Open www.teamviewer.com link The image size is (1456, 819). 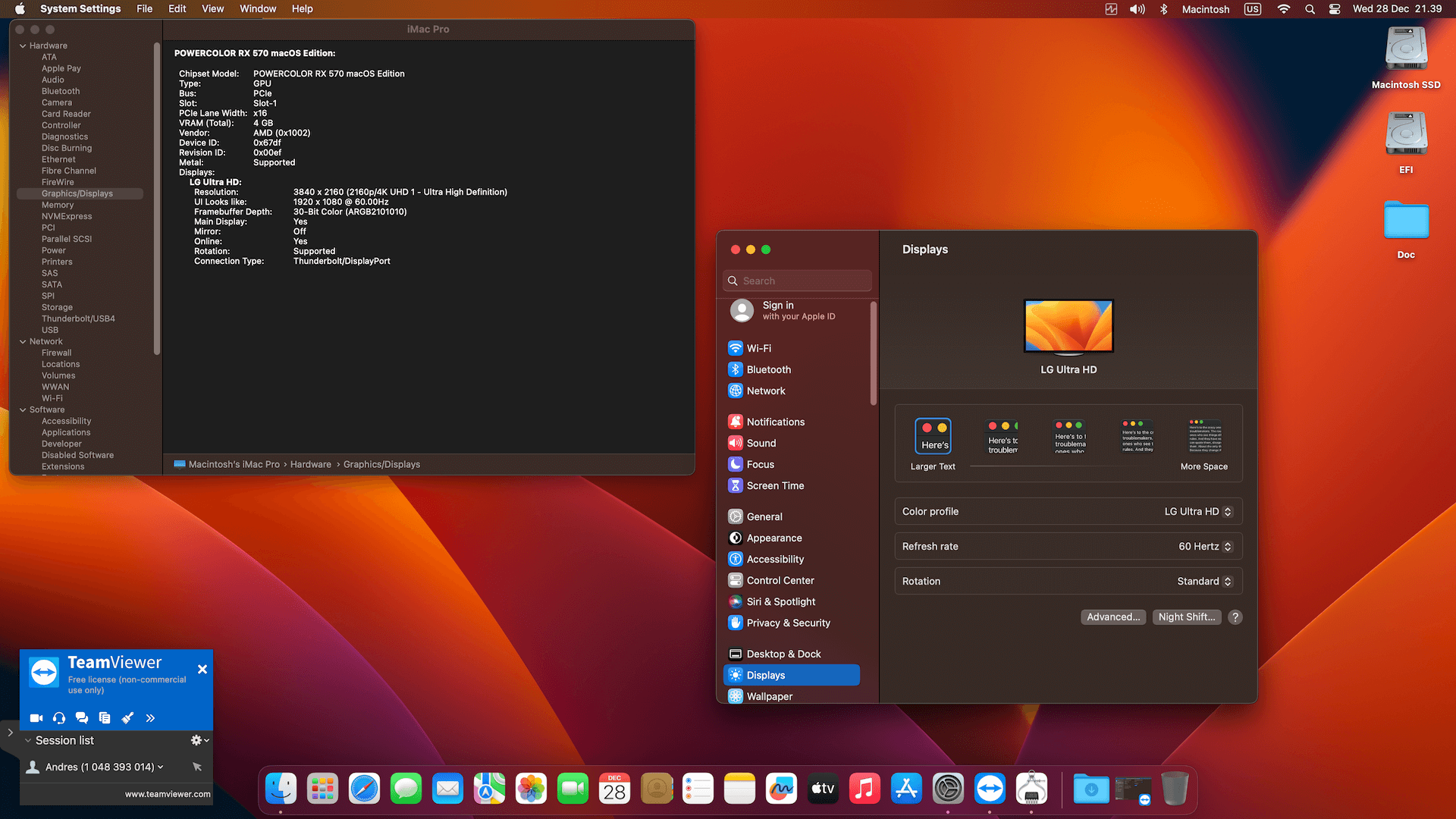[x=168, y=794]
